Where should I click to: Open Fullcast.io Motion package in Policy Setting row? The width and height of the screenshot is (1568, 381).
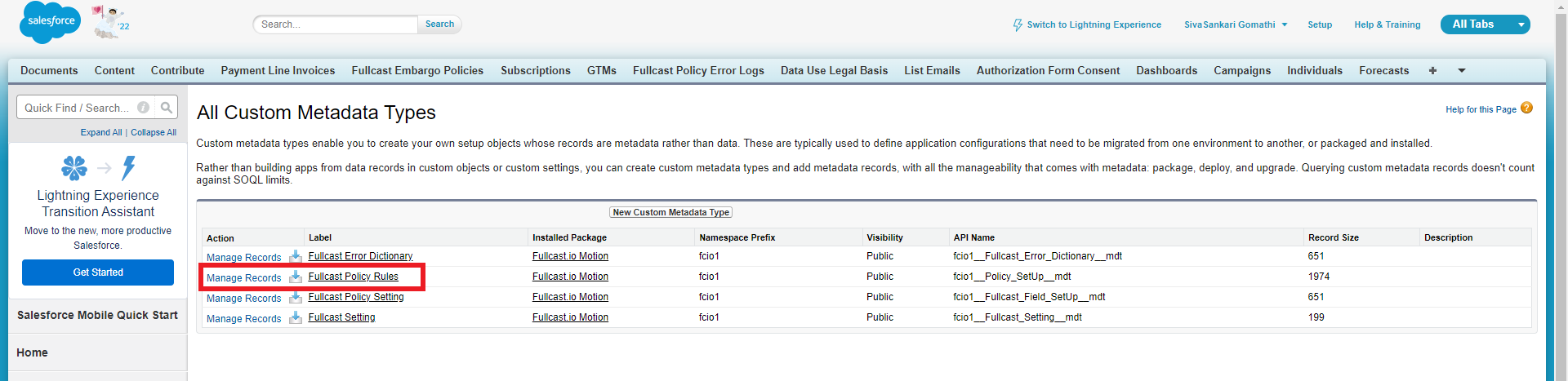coord(570,297)
